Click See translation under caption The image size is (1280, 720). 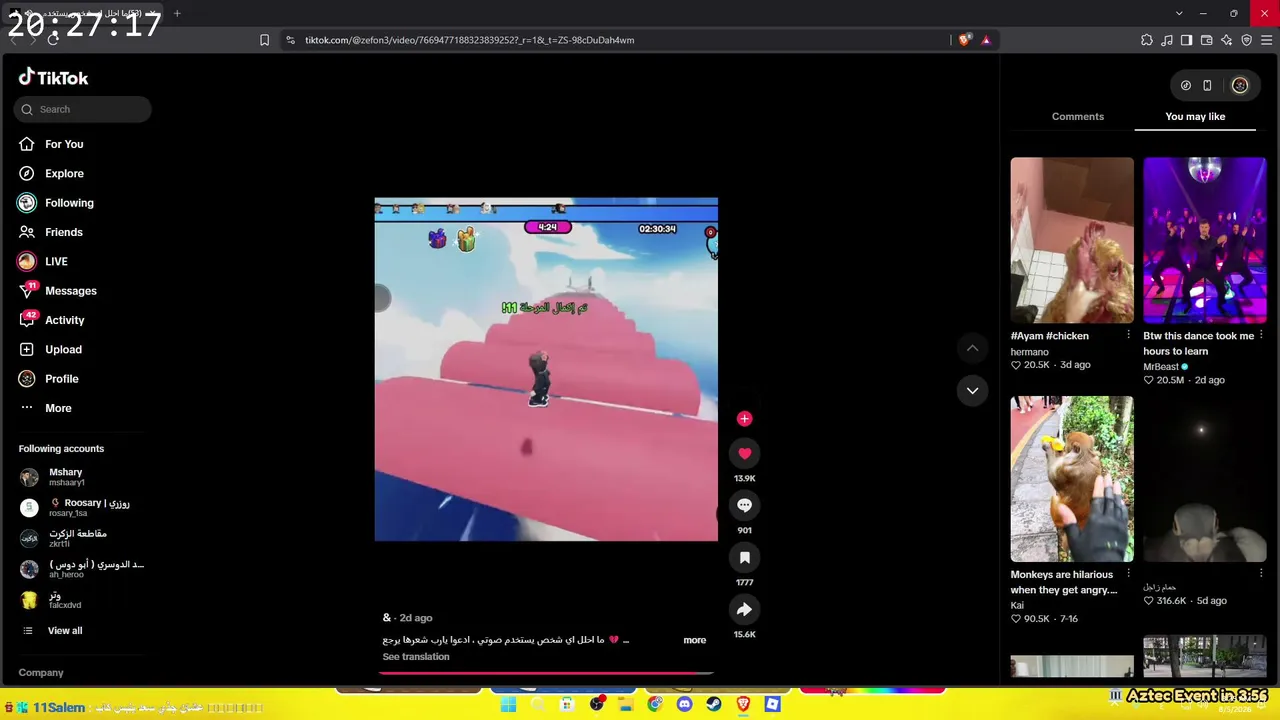pos(416,657)
